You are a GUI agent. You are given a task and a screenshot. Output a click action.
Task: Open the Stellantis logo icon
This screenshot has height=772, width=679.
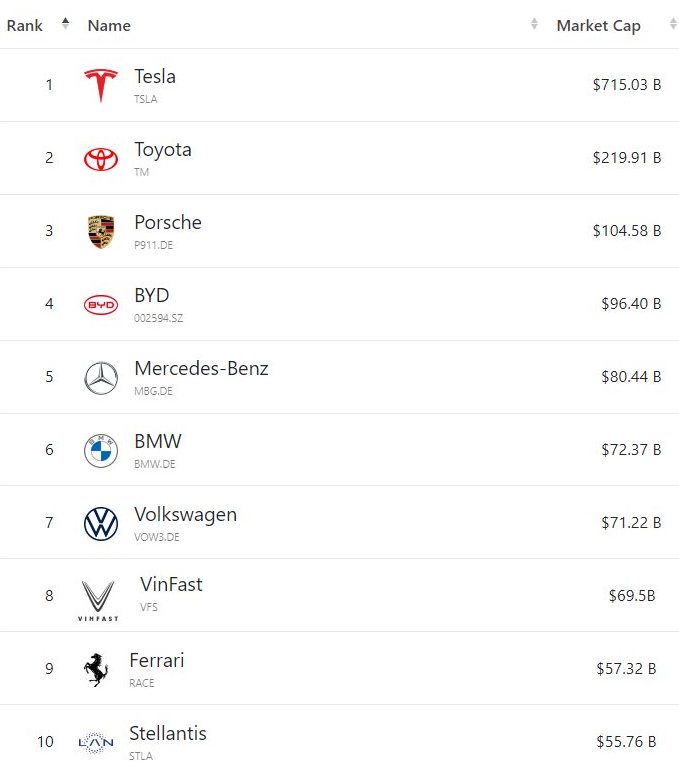(96, 742)
